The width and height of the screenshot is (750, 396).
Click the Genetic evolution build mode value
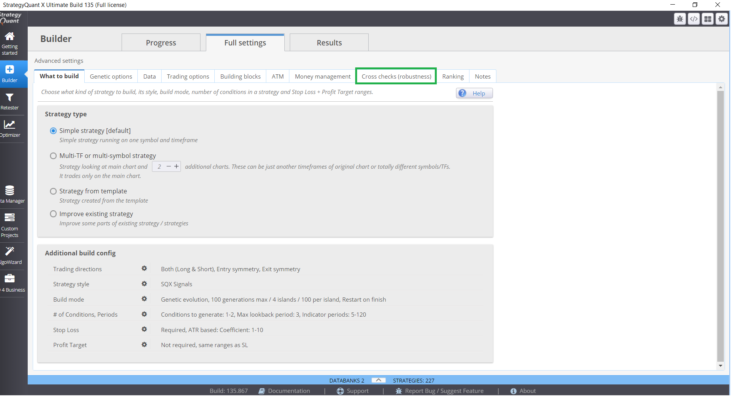pos(273,299)
